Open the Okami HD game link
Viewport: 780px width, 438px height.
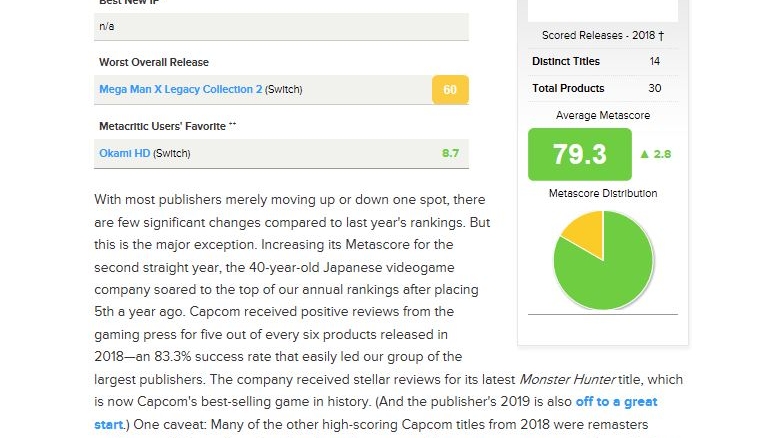coord(124,153)
